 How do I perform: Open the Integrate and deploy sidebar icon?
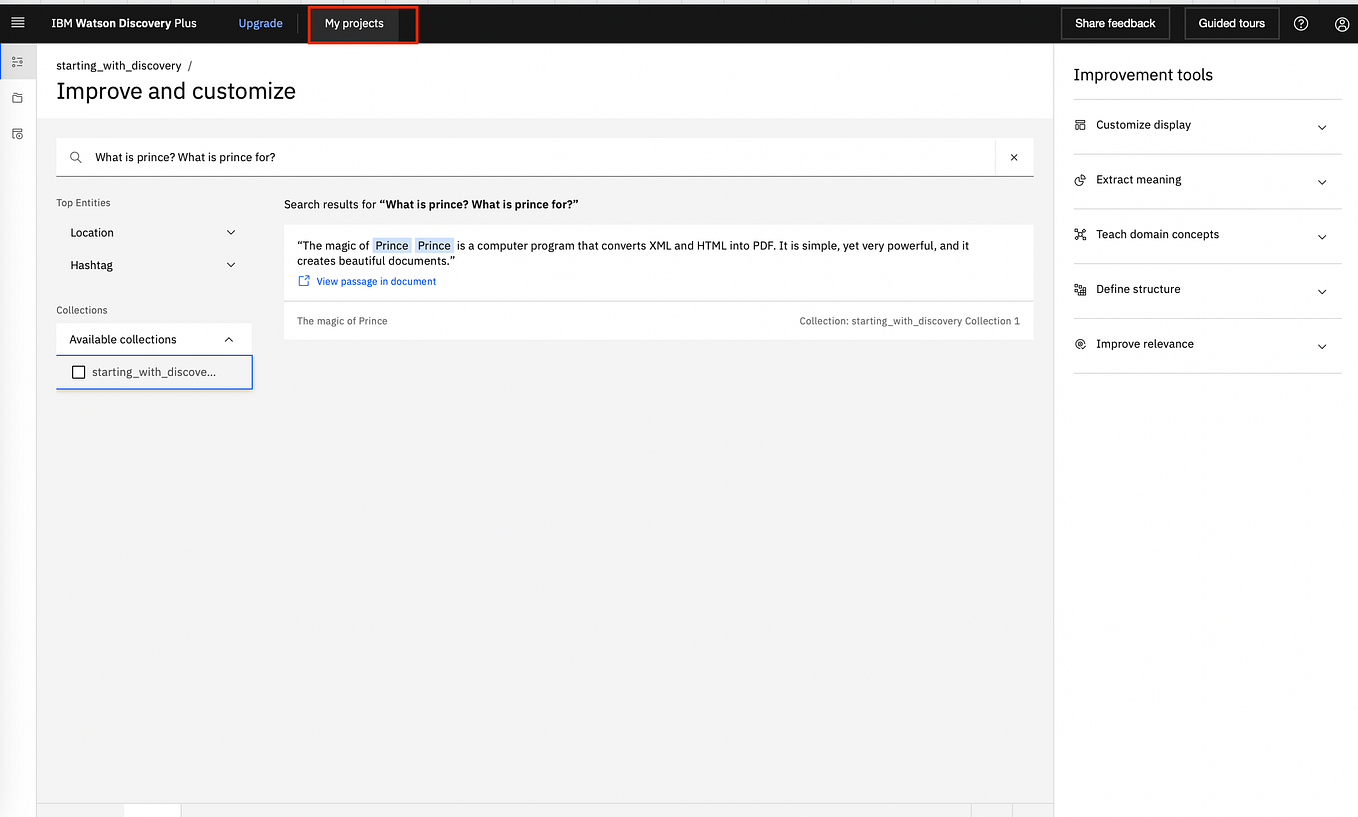coord(18,134)
